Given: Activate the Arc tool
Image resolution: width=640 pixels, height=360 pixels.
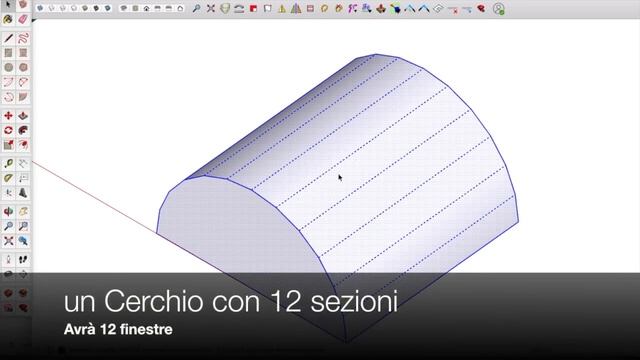Looking at the screenshot, I should pos(9,82).
